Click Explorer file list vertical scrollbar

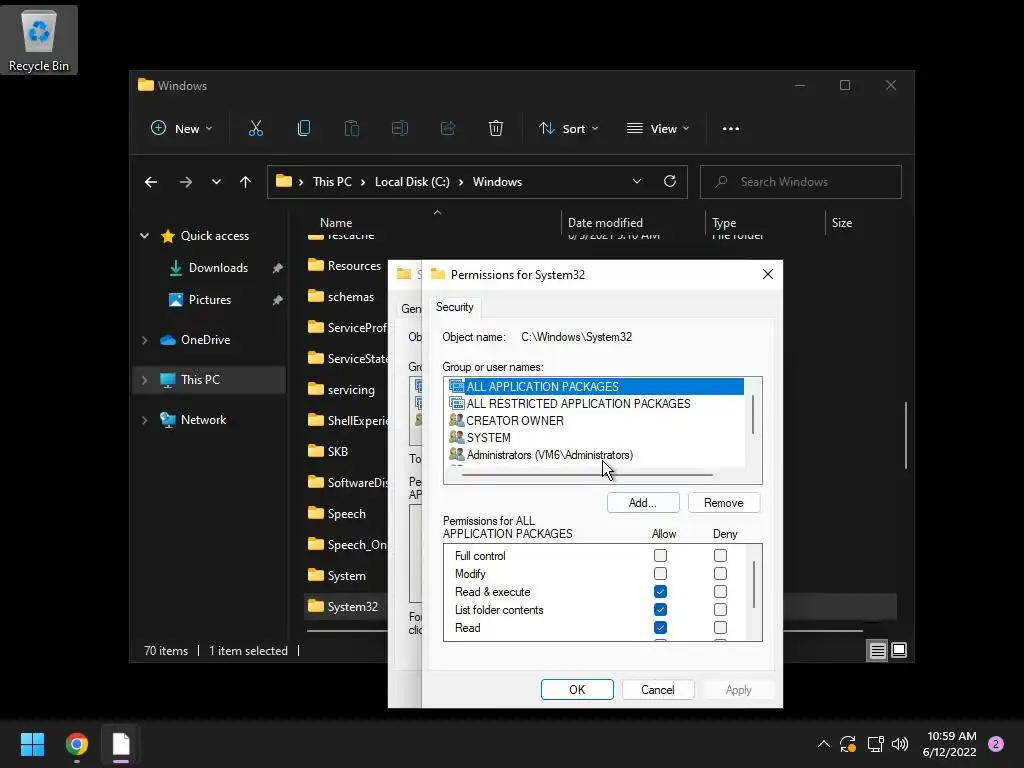coord(906,435)
